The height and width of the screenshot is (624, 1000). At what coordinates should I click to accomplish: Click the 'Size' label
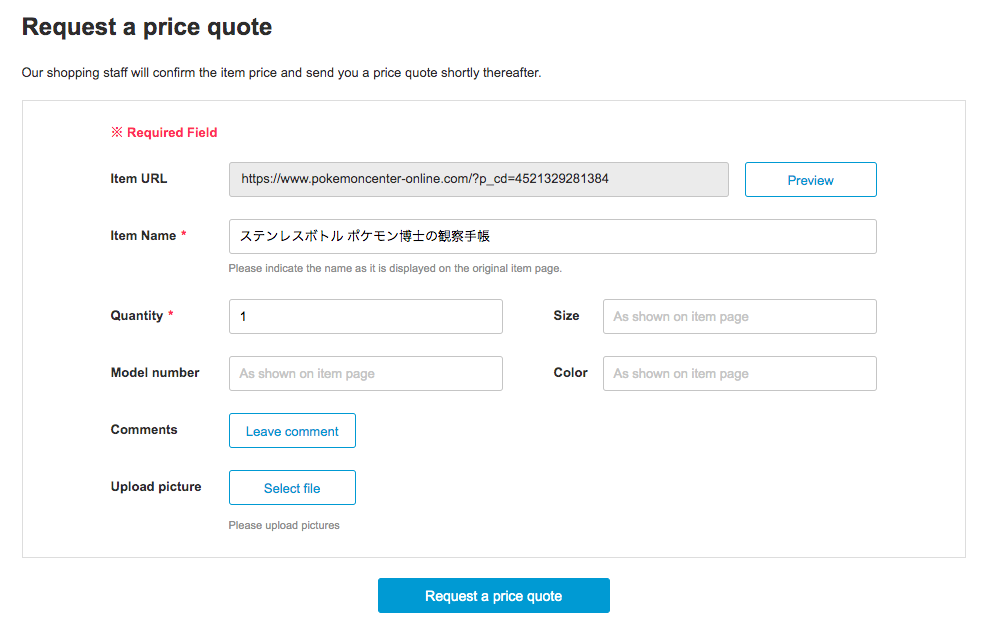click(566, 315)
